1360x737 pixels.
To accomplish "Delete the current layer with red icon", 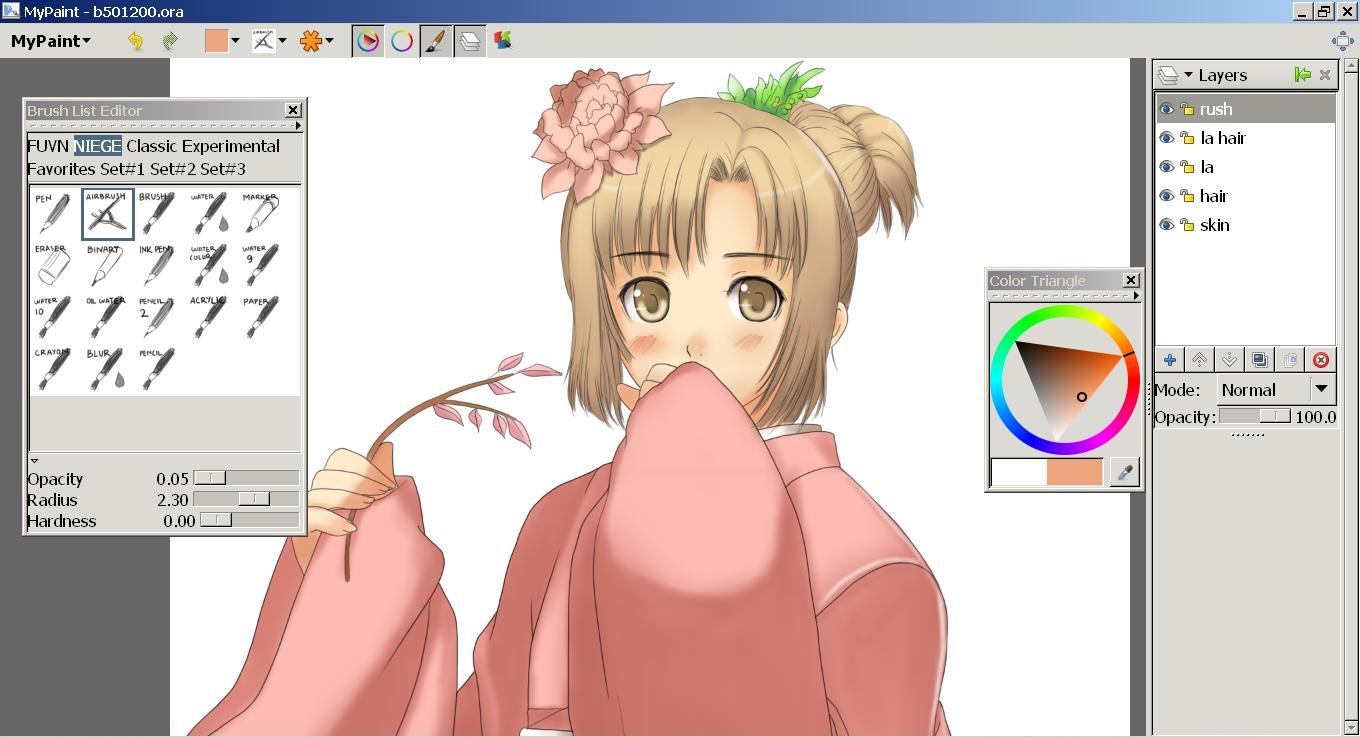I will pos(1321,360).
